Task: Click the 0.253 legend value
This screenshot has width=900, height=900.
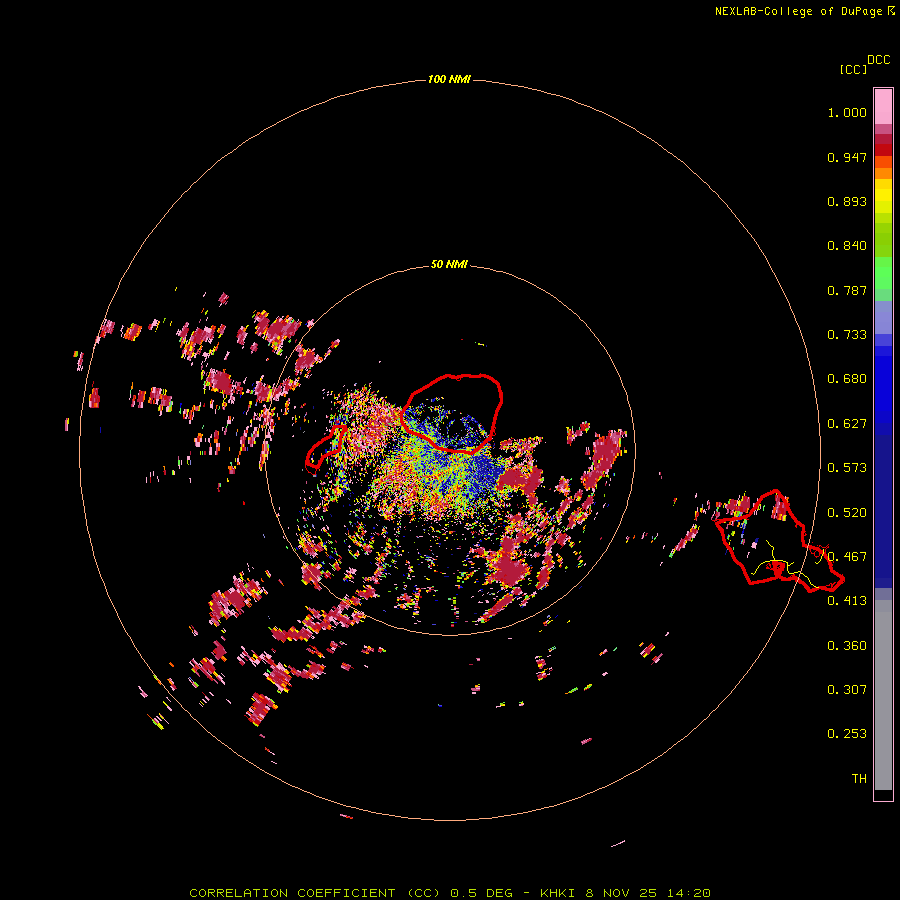Action: (x=847, y=734)
